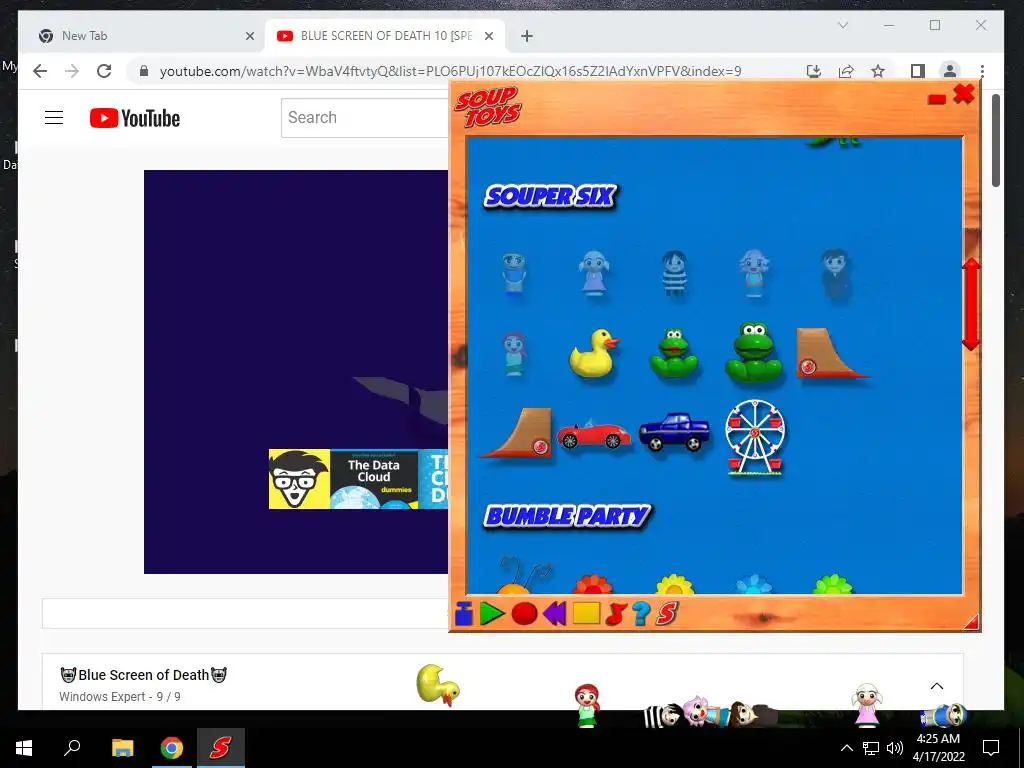The width and height of the screenshot is (1024, 768).
Task: Click the Windows Expert channel name
Action: point(102,697)
